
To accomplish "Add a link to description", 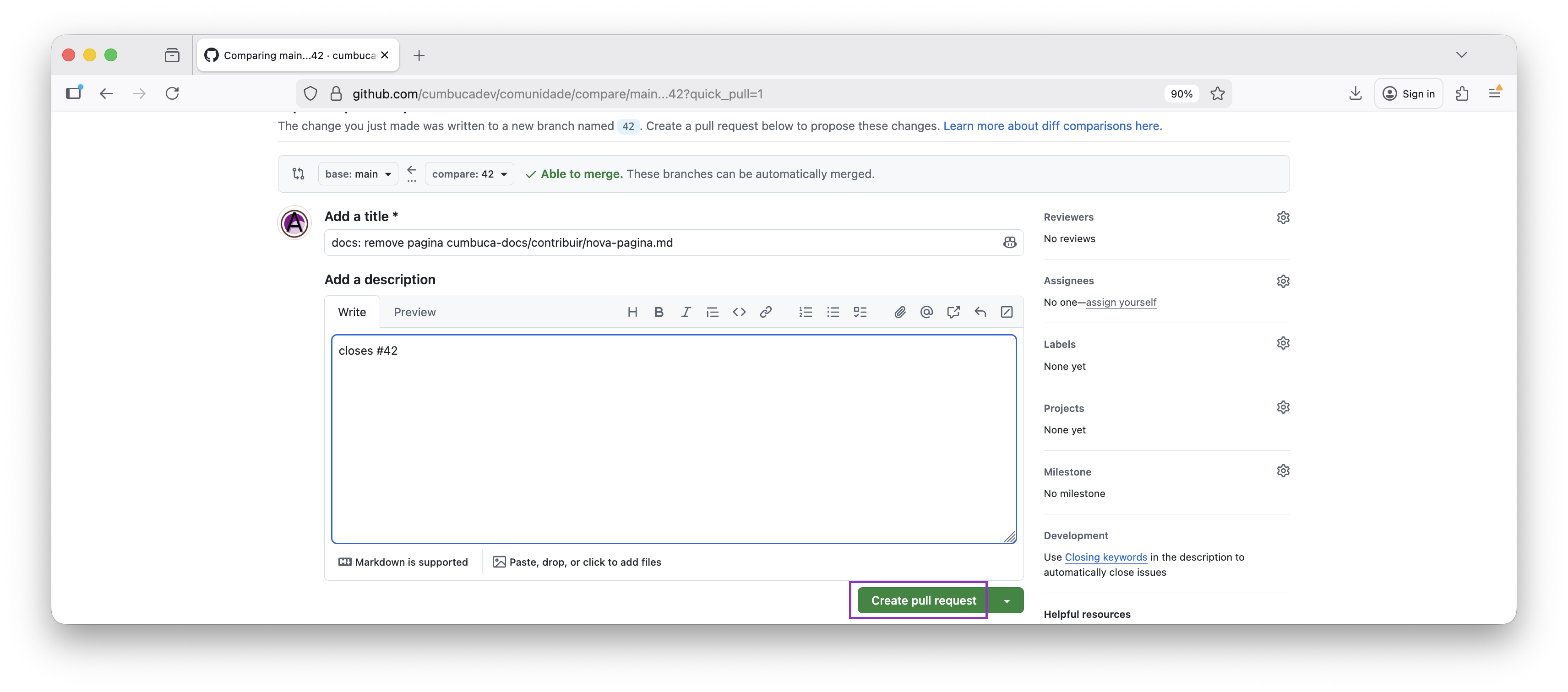I will click(x=766, y=312).
